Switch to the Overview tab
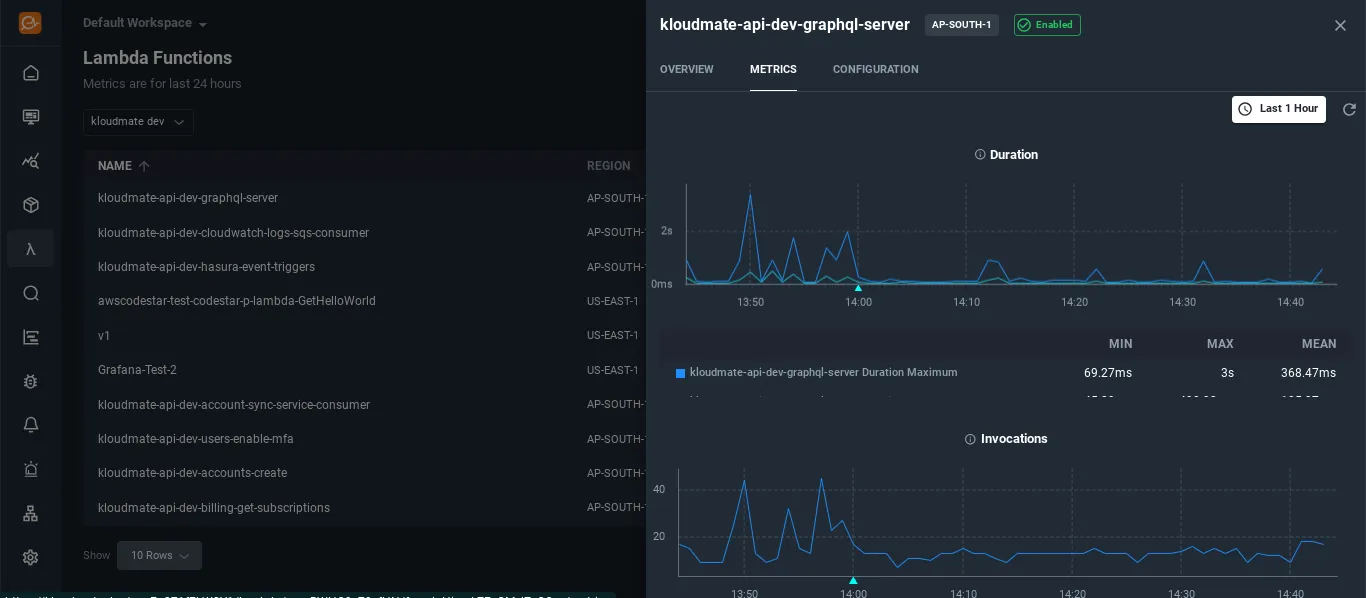The width and height of the screenshot is (1366, 598). coord(687,70)
